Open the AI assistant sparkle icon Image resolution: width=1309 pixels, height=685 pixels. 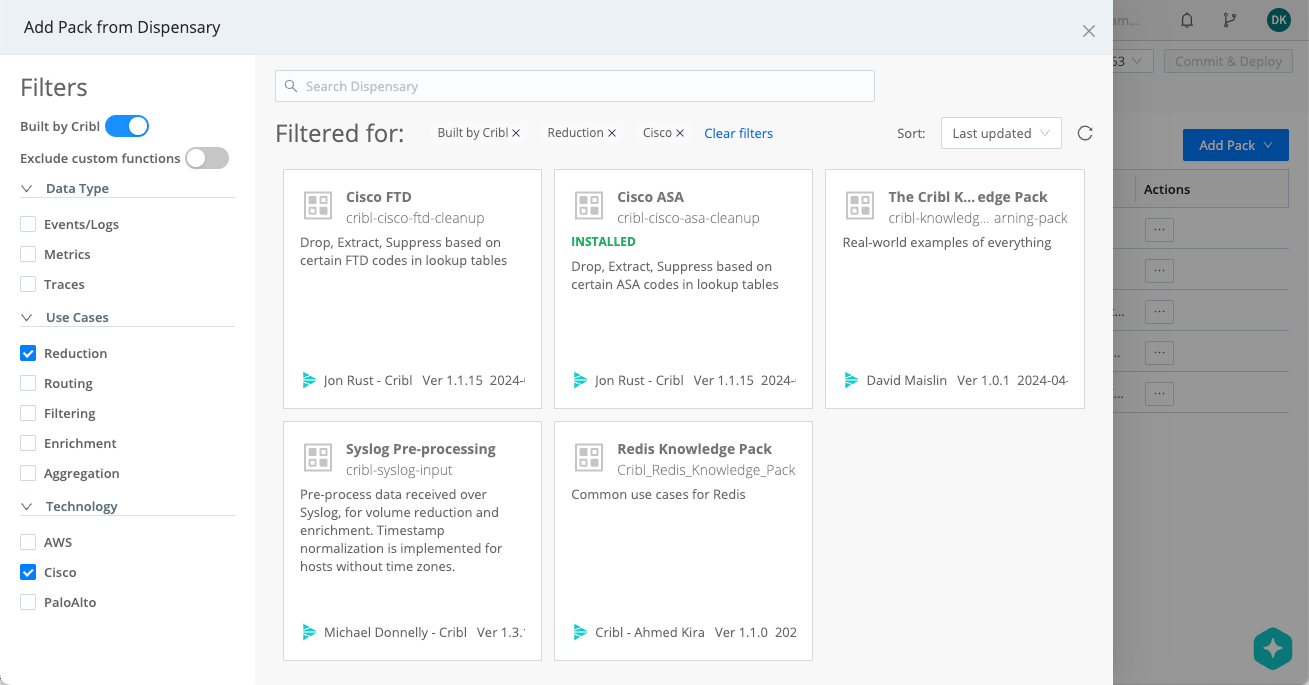pyautogui.click(x=1272, y=648)
